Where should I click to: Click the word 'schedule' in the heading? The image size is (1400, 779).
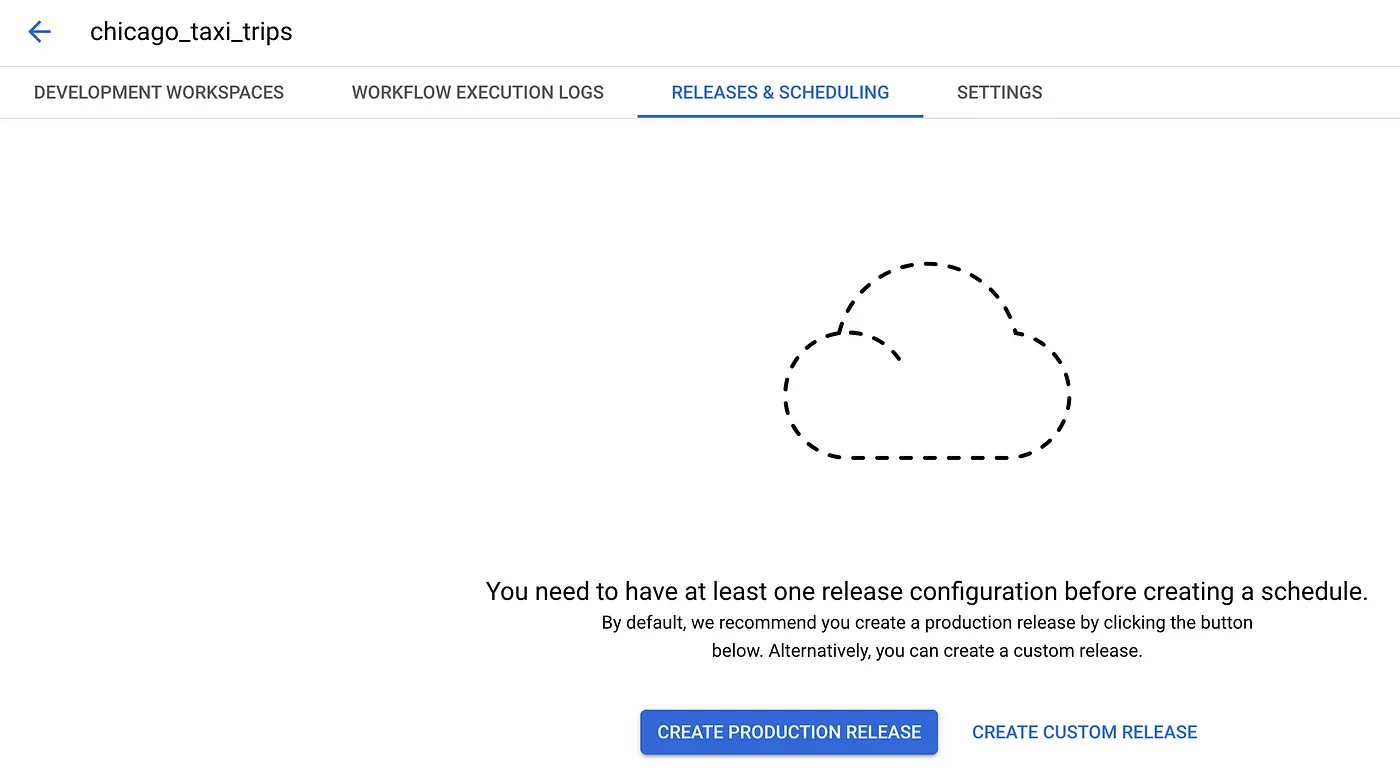(x=1319, y=591)
